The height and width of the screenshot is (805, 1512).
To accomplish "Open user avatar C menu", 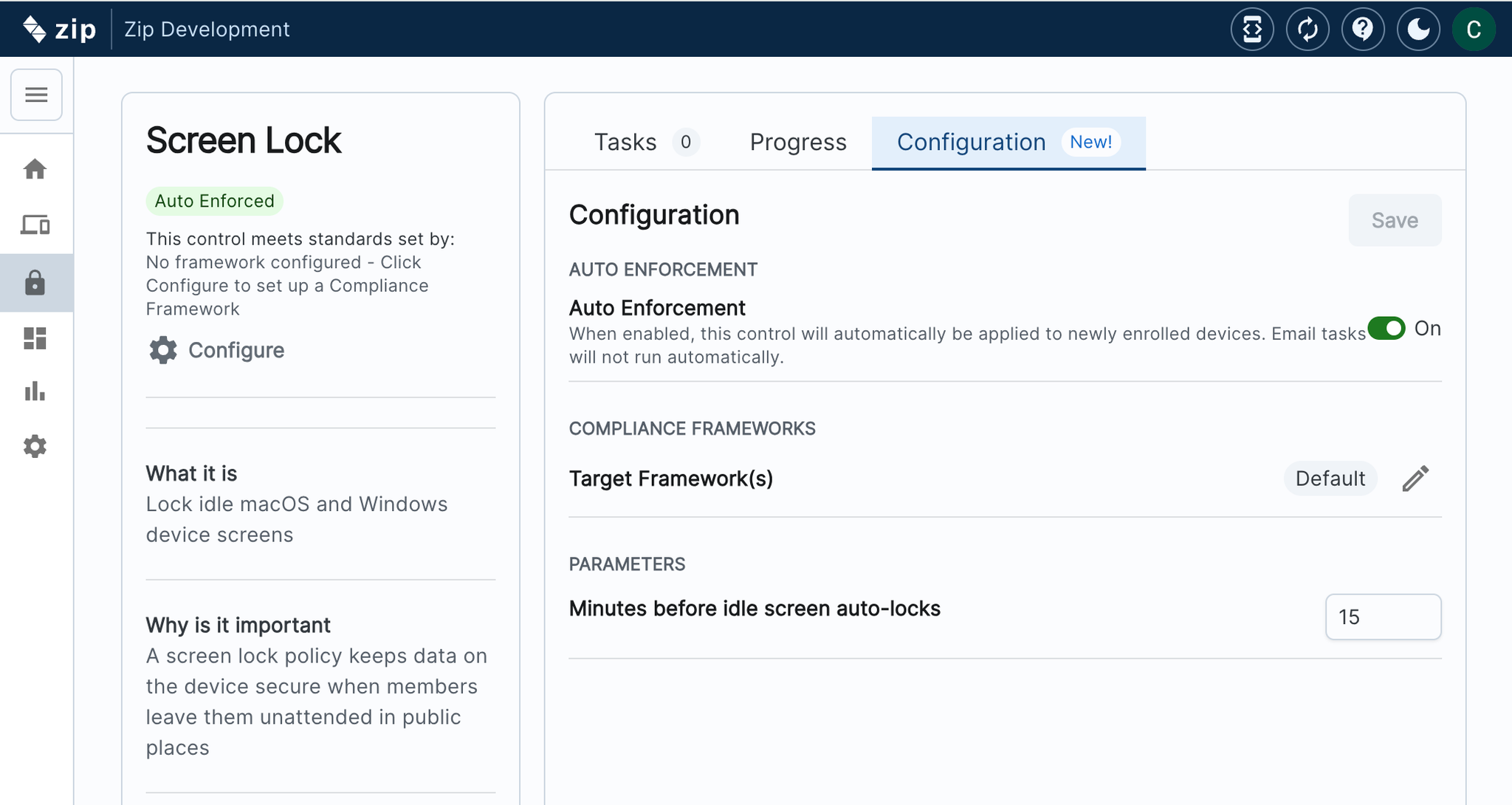I will pyautogui.click(x=1474, y=30).
